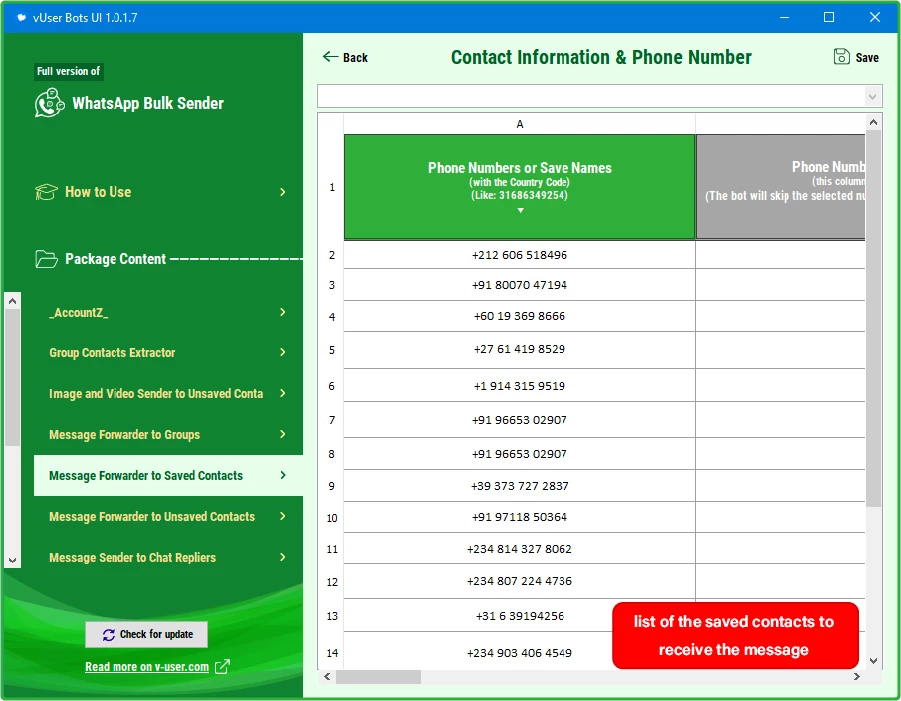901x701 pixels.
Task: Select cell +31 6 39194256
Action: pos(519,616)
